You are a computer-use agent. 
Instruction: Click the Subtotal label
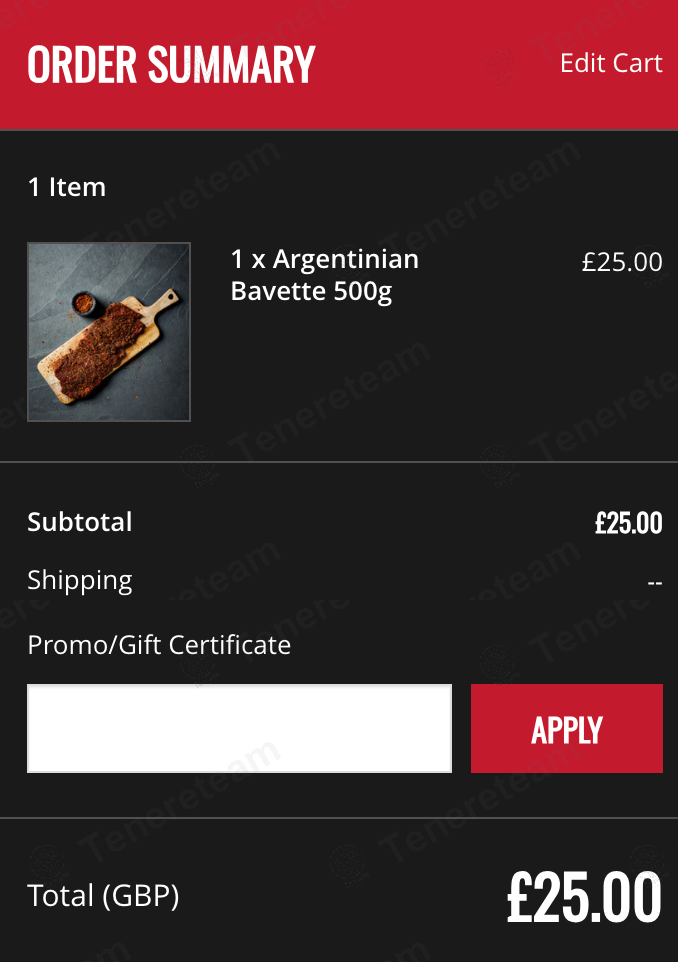(x=80, y=522)
